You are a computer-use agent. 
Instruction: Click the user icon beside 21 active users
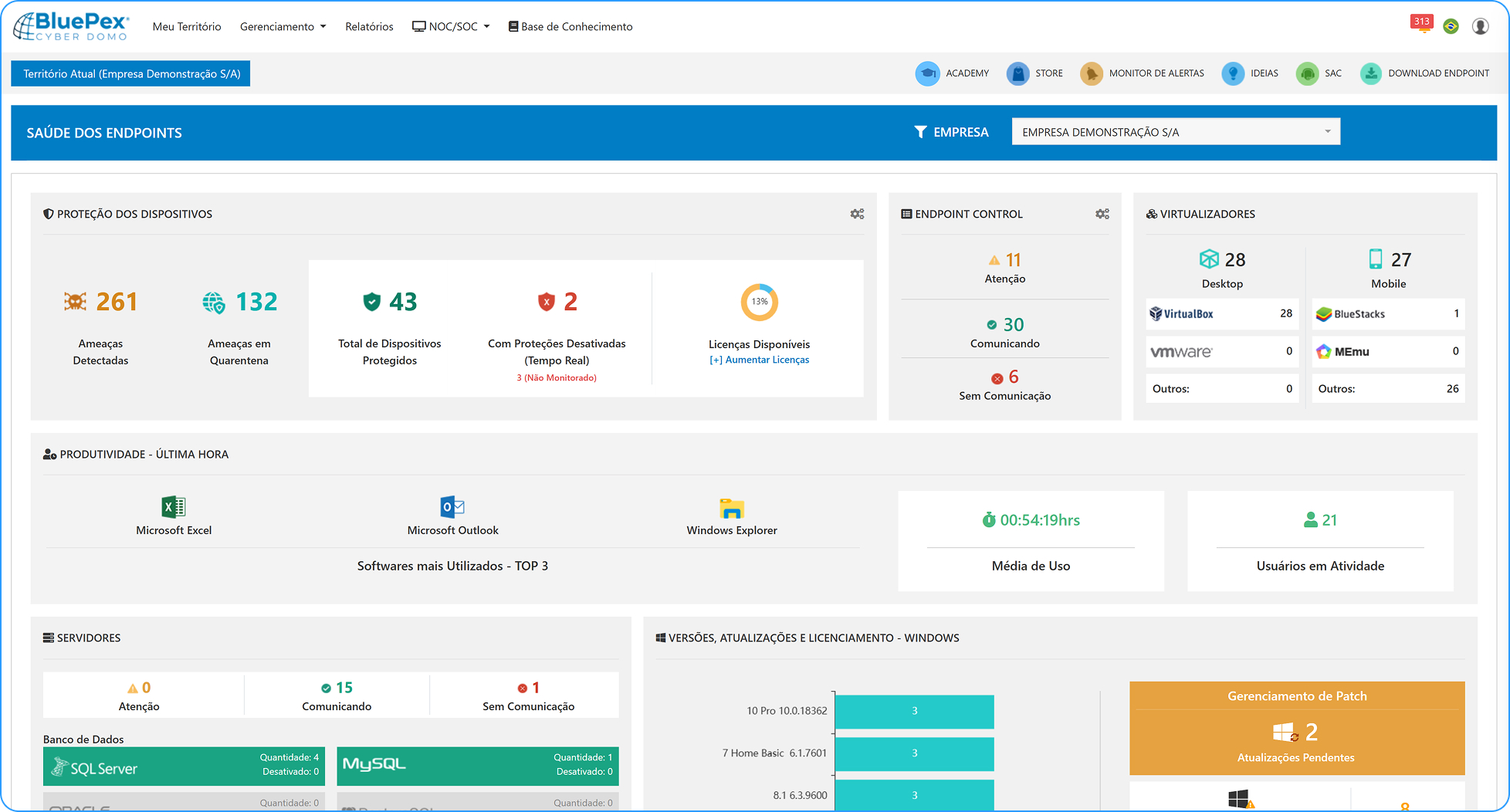click(1311, 520)
